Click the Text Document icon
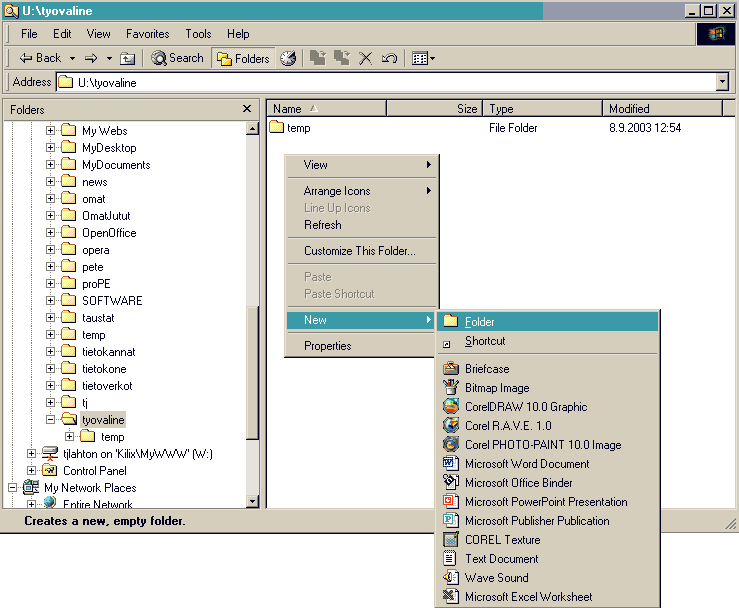 (450, 558)
